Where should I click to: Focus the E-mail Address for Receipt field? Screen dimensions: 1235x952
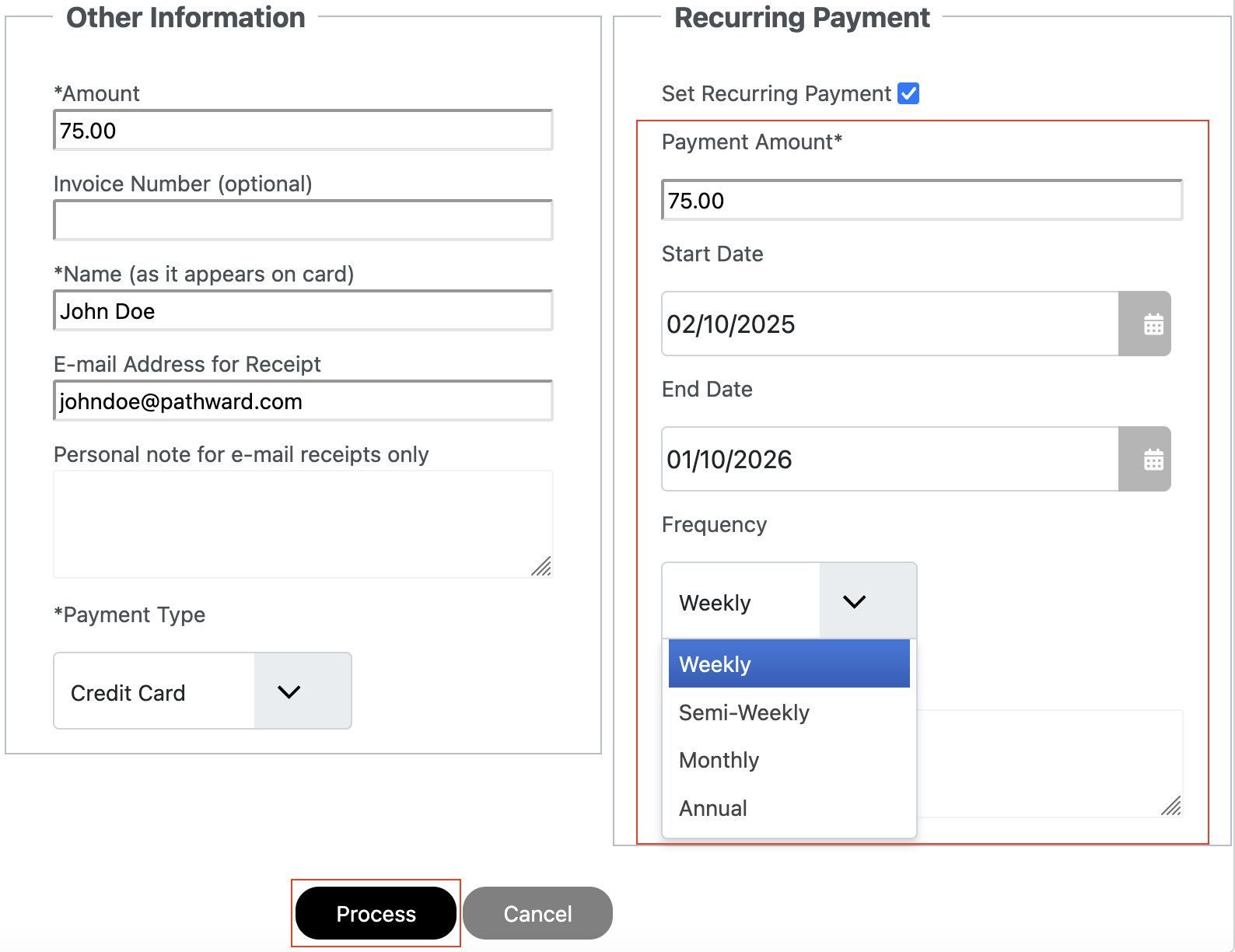(303, 401)
